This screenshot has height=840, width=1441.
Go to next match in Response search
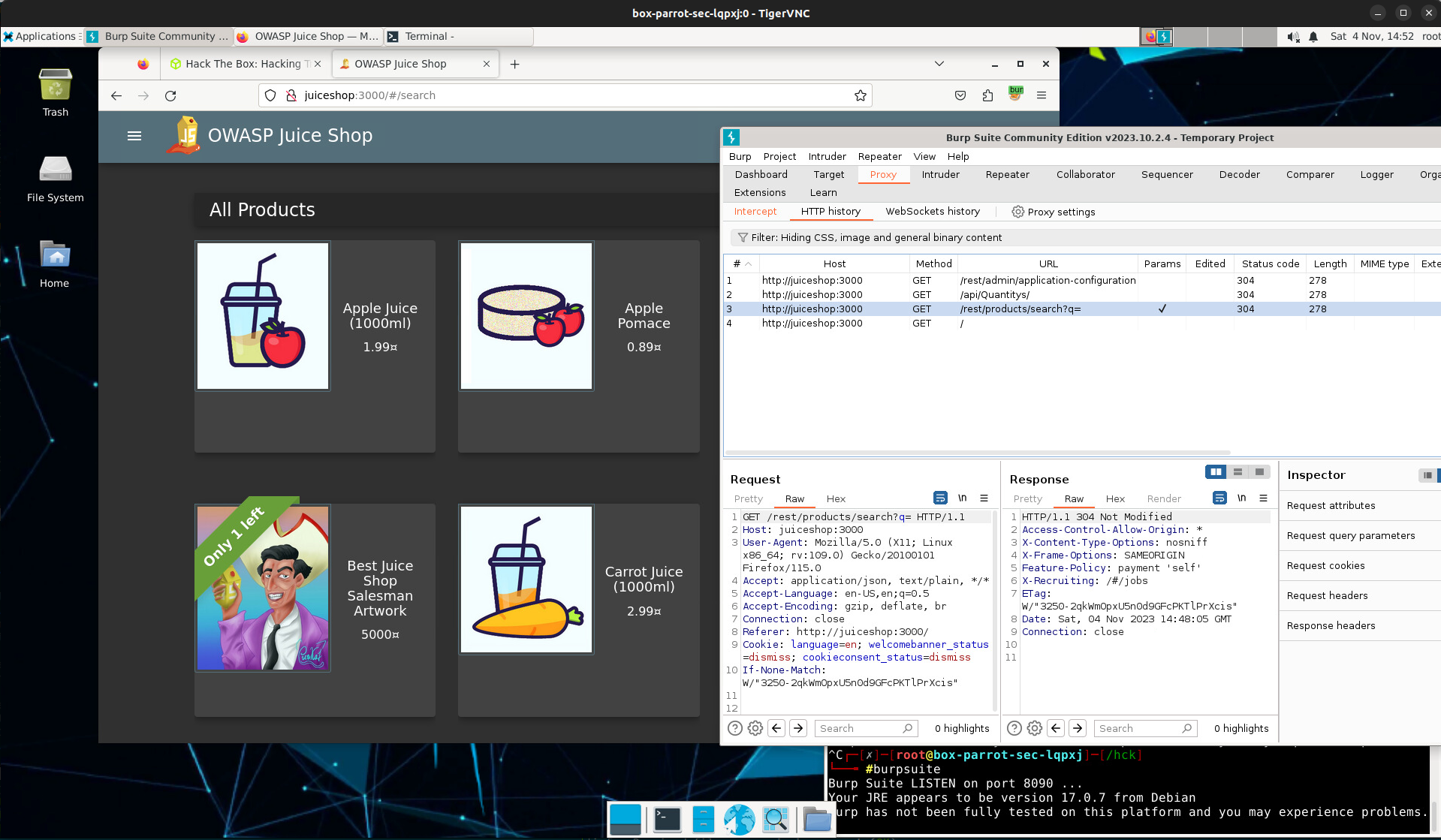(1078, 728)
